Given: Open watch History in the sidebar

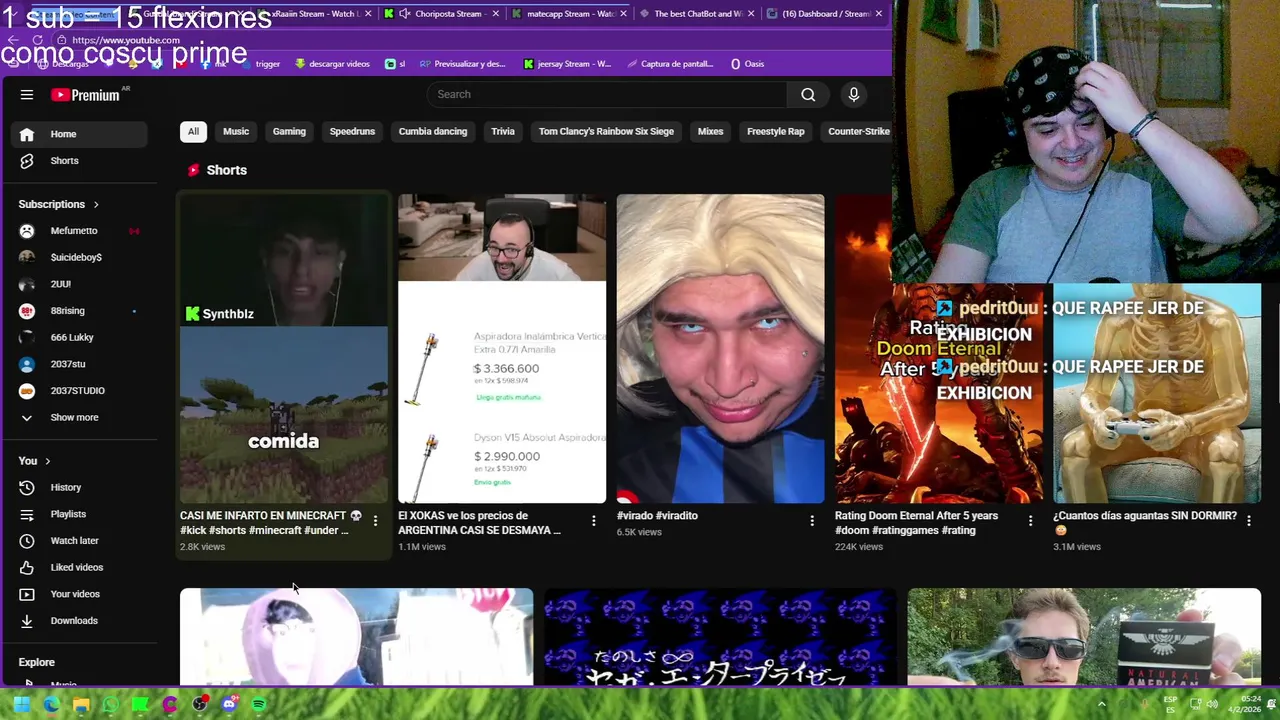Looking at the screenshot, I should [x=78, y=487].
